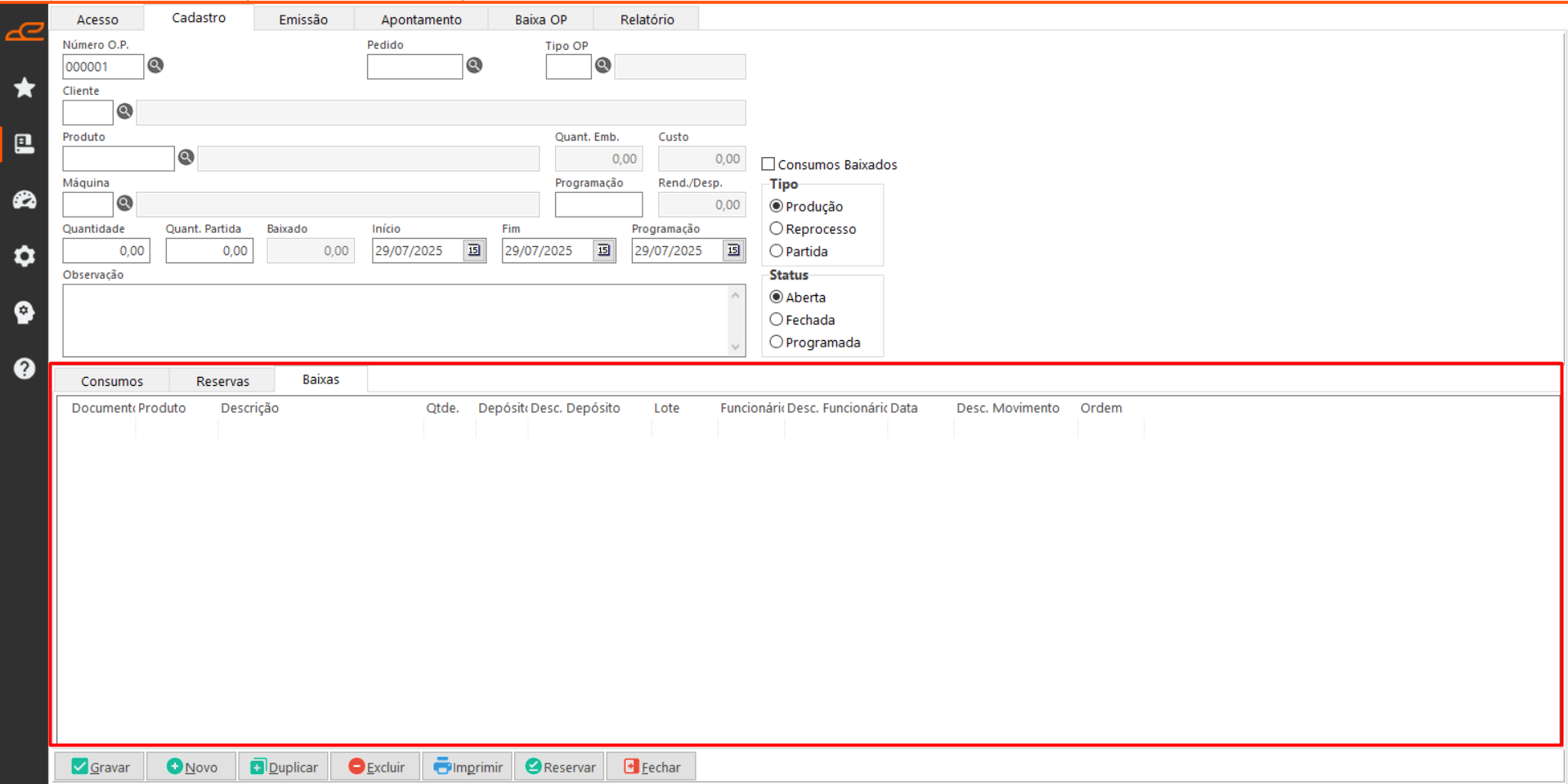Open lookup icon next to Tipo OP
This screenshot has height=784, width=1568.
click(603, 65)
